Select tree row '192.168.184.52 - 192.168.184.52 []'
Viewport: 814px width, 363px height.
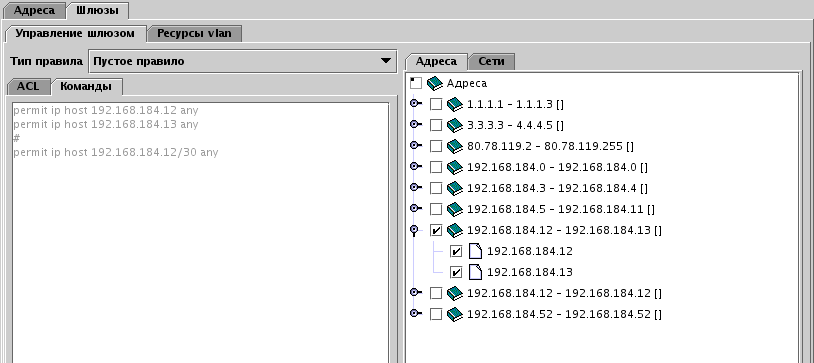564,314
